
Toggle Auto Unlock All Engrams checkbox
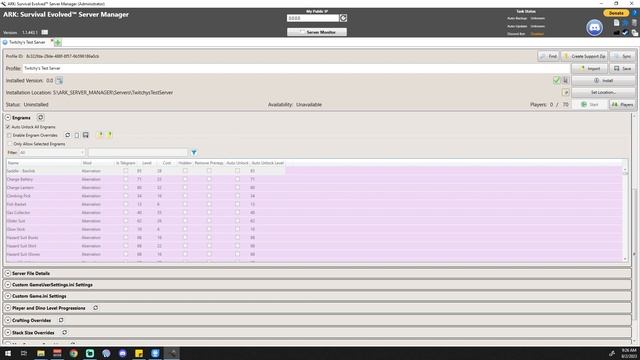click(x=8, y=127)
